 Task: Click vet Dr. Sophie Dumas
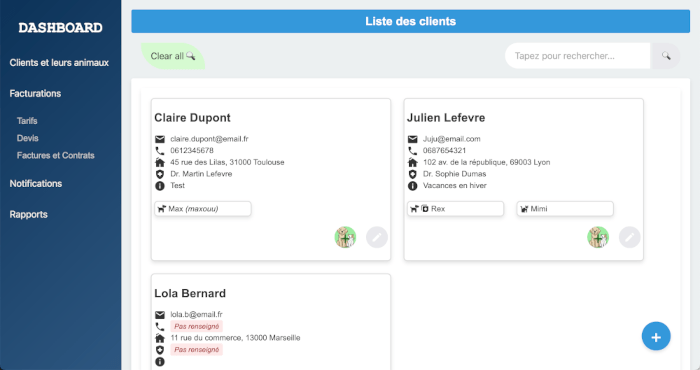(454, 174)
